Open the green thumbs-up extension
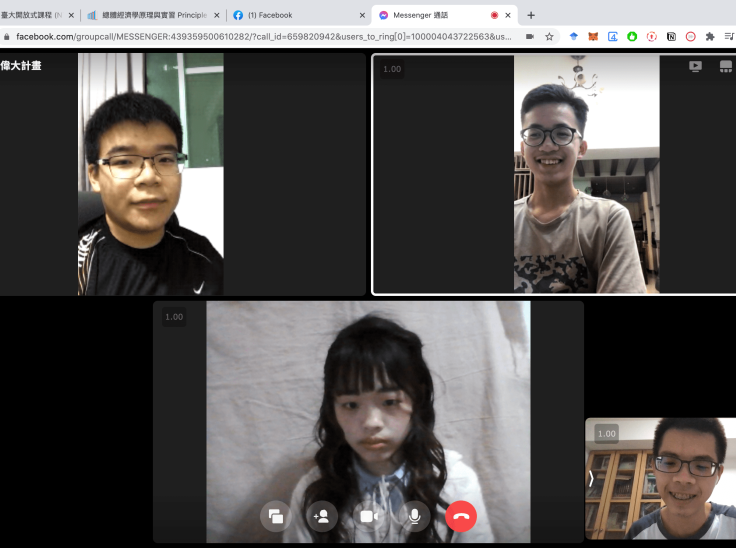The width and height of the screenshot is (736, 548). point(632,37)
